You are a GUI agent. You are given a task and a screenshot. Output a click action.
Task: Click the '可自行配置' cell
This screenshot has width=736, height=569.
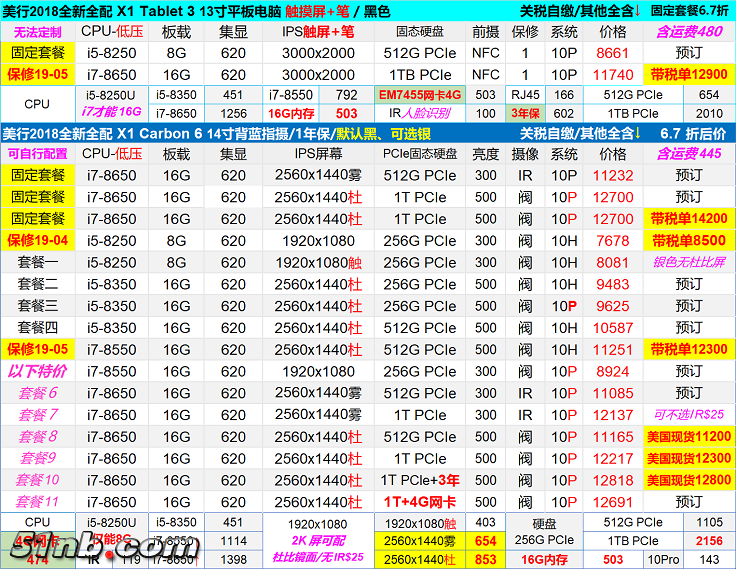pyautogui.click(x=38, y=154)
